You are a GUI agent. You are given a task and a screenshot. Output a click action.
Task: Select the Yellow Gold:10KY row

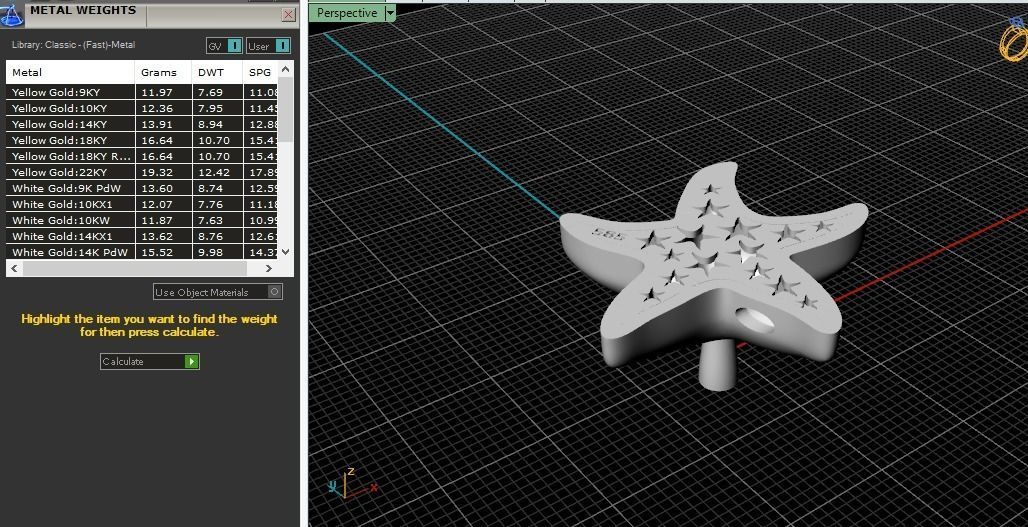[x=142, y=108]
